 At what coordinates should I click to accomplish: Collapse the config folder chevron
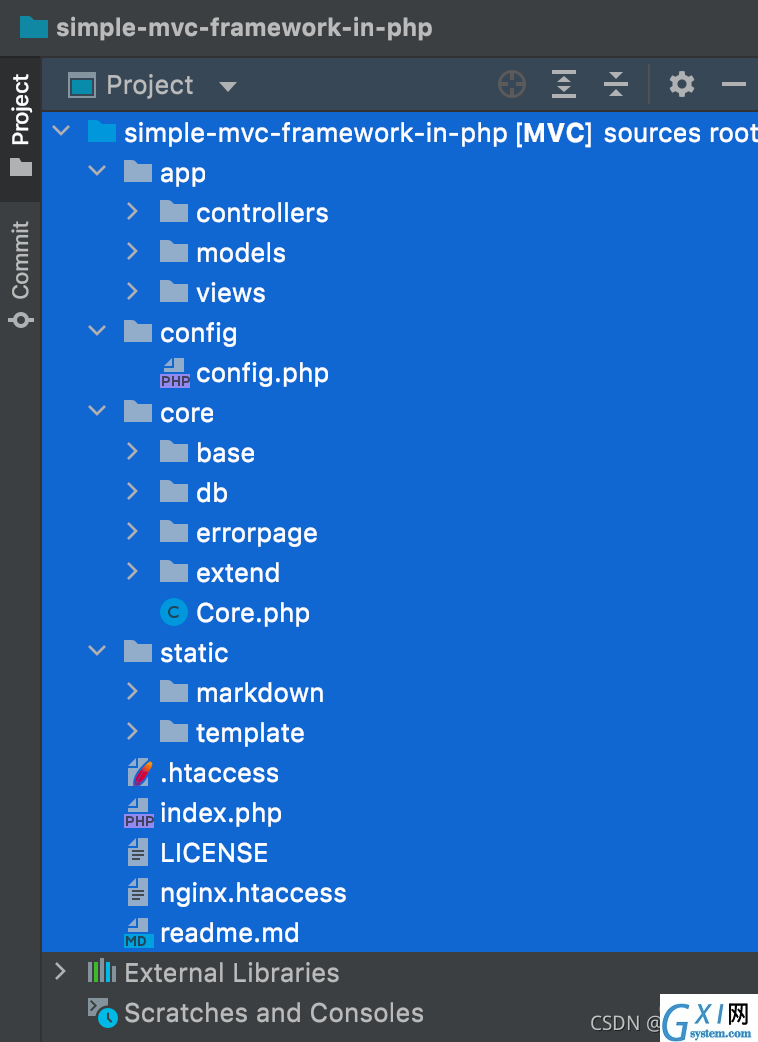pos(97,330)
